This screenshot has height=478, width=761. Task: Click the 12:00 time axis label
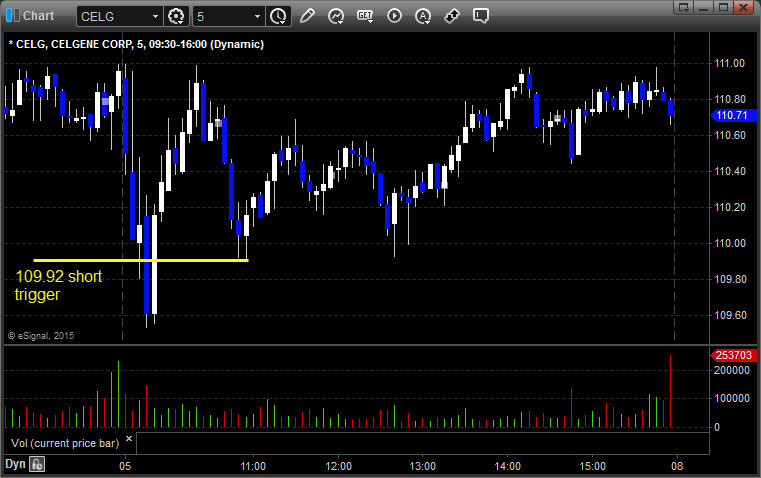(338, 466)
